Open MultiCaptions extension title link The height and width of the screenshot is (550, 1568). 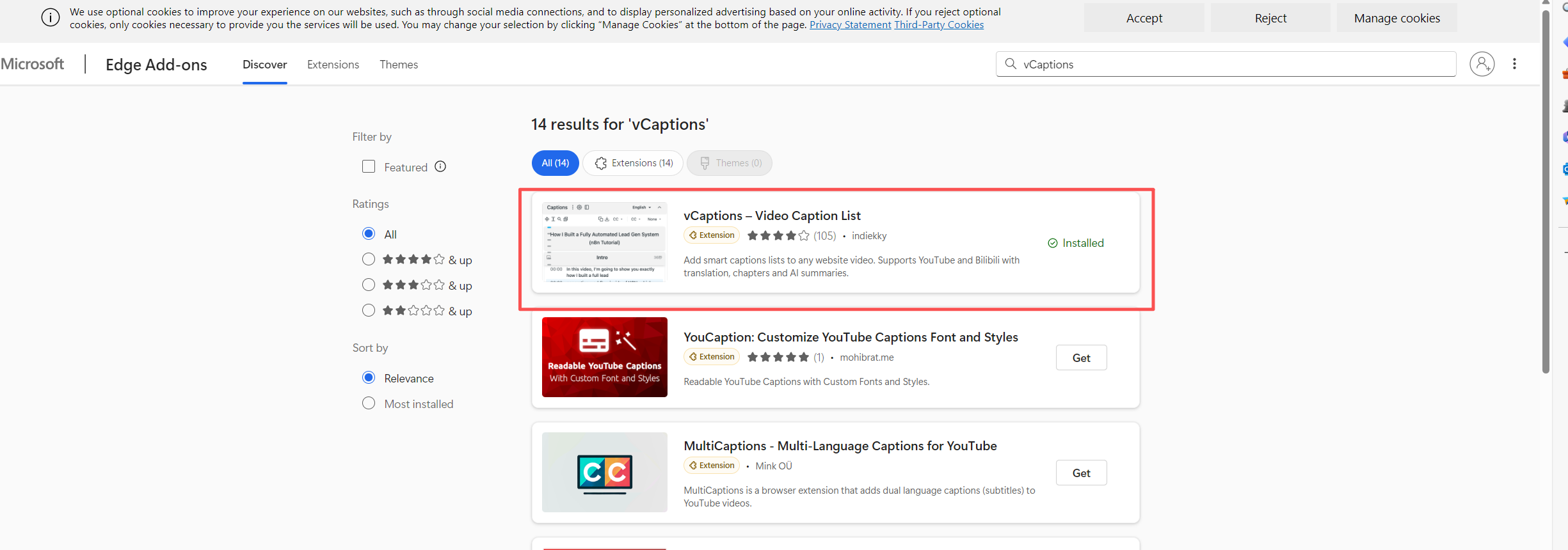pos(840,446)
